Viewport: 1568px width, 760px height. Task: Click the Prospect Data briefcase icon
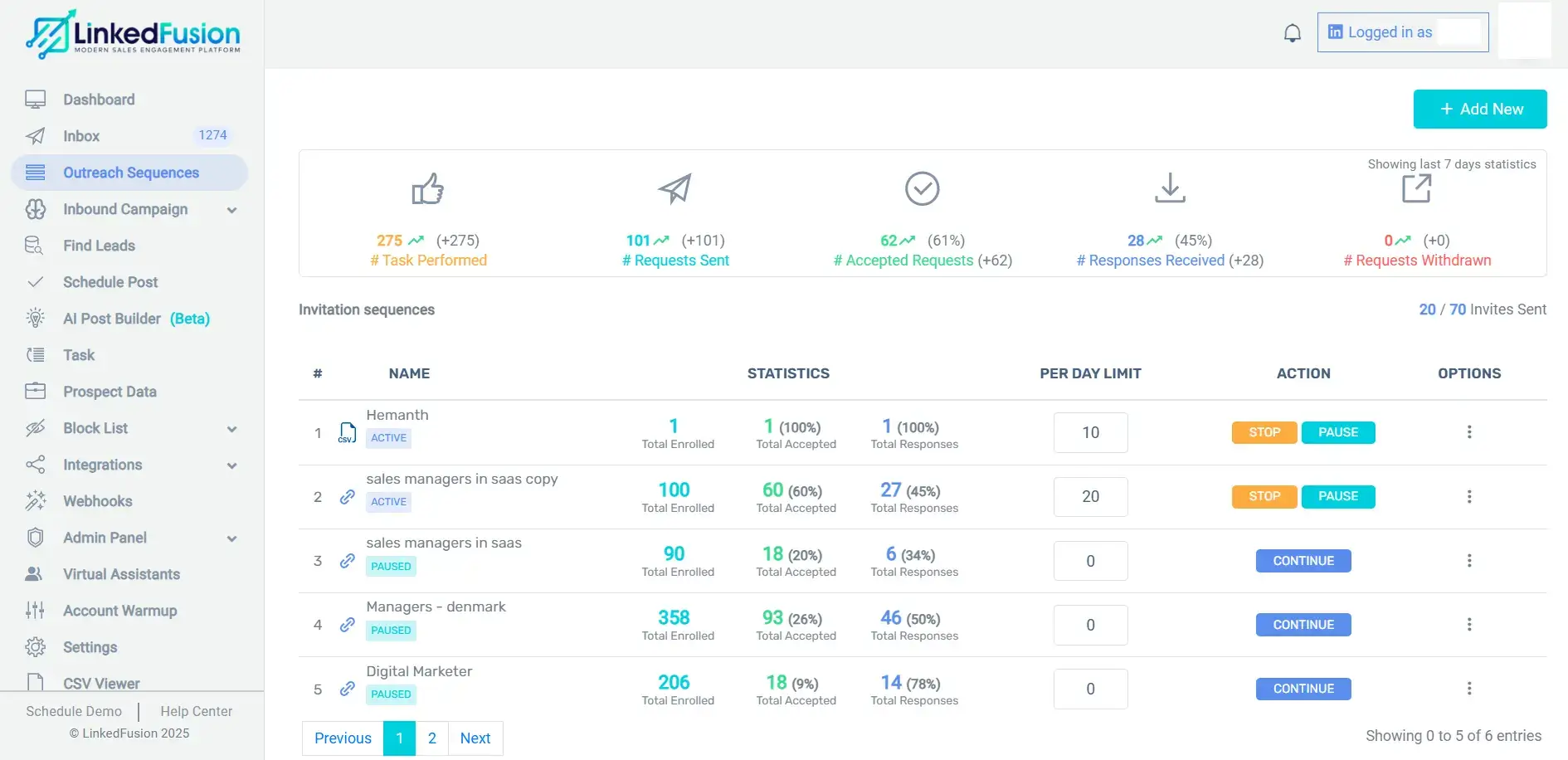point(35,392)
